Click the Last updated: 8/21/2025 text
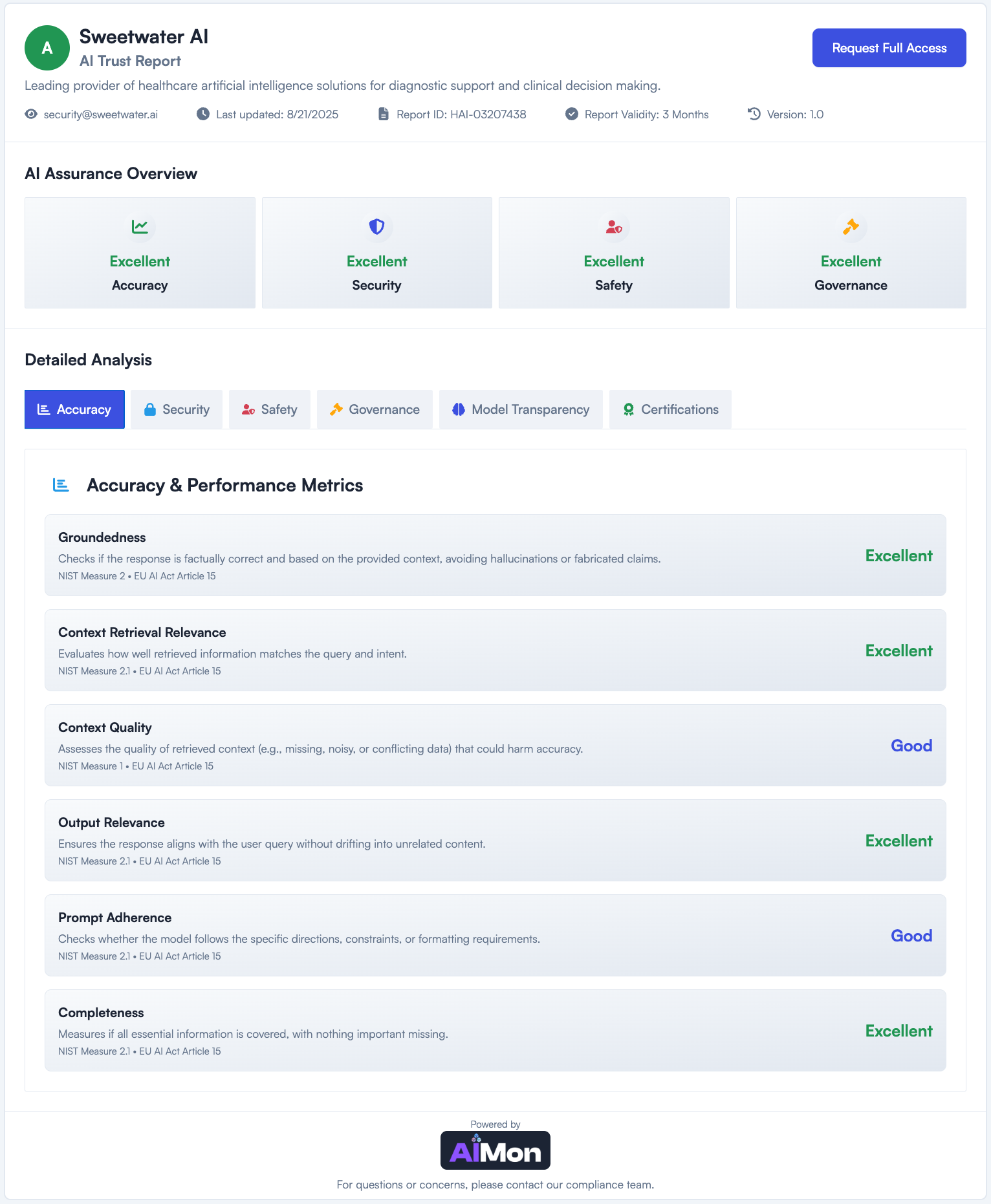The width and height of the screenshot is (991, 1204). (x=278, y=114)
